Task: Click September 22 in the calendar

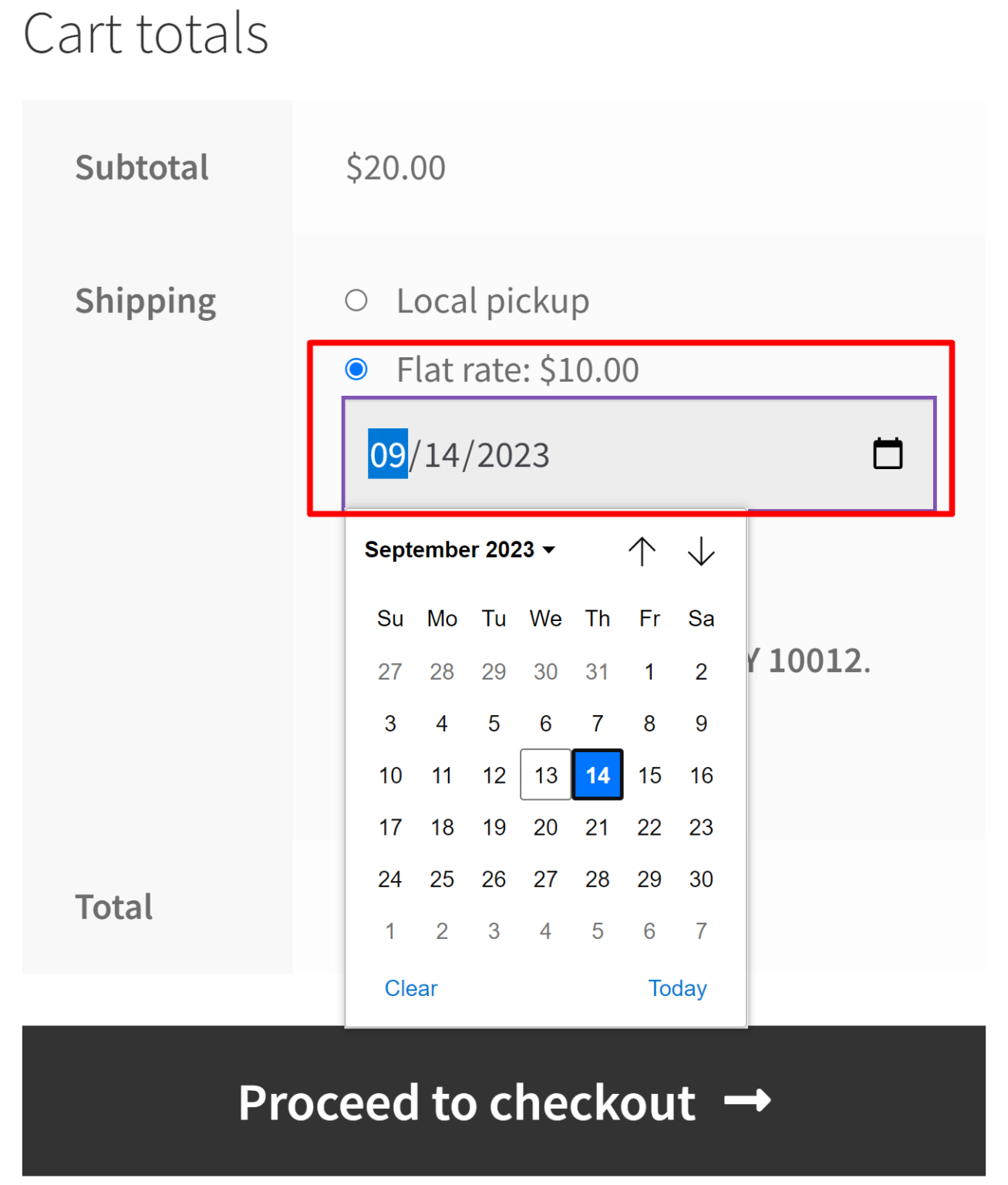Action: [649, 827]
